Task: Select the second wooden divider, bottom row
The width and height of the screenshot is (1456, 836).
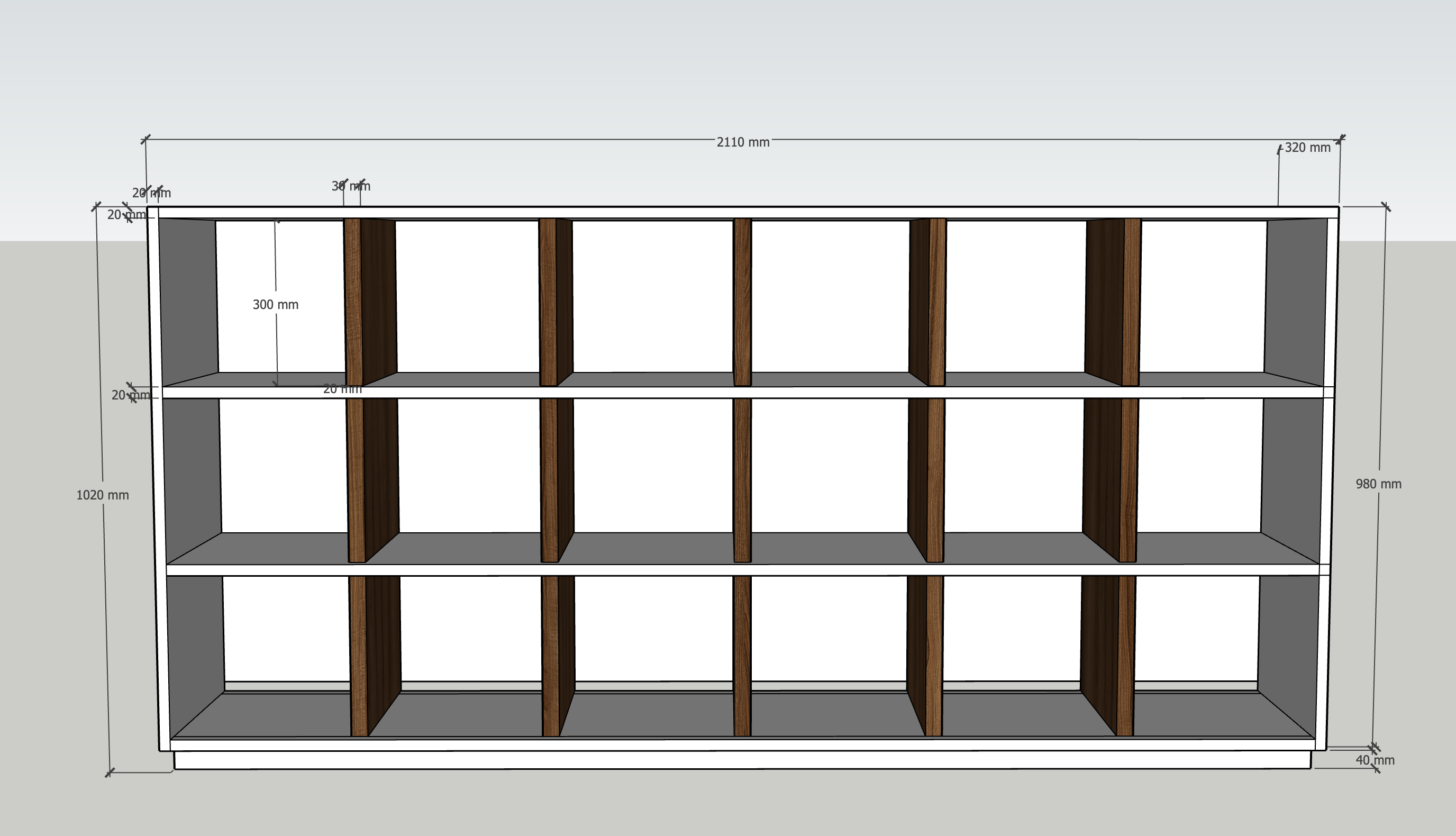Action: coord(550,655)
